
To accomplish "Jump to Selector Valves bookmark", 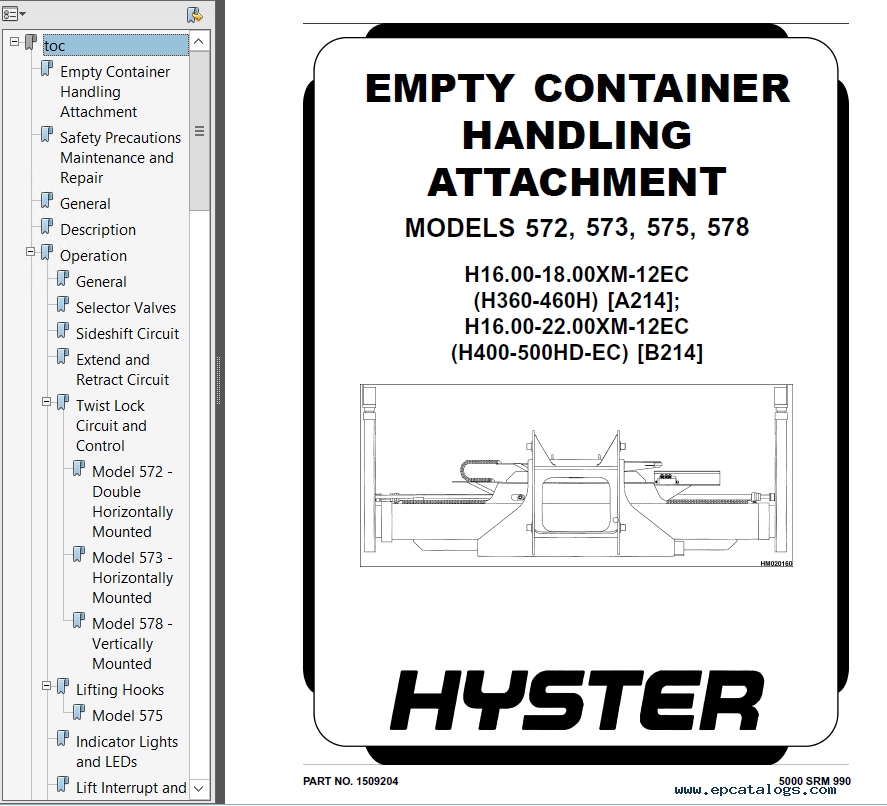I will pos(126,308).
